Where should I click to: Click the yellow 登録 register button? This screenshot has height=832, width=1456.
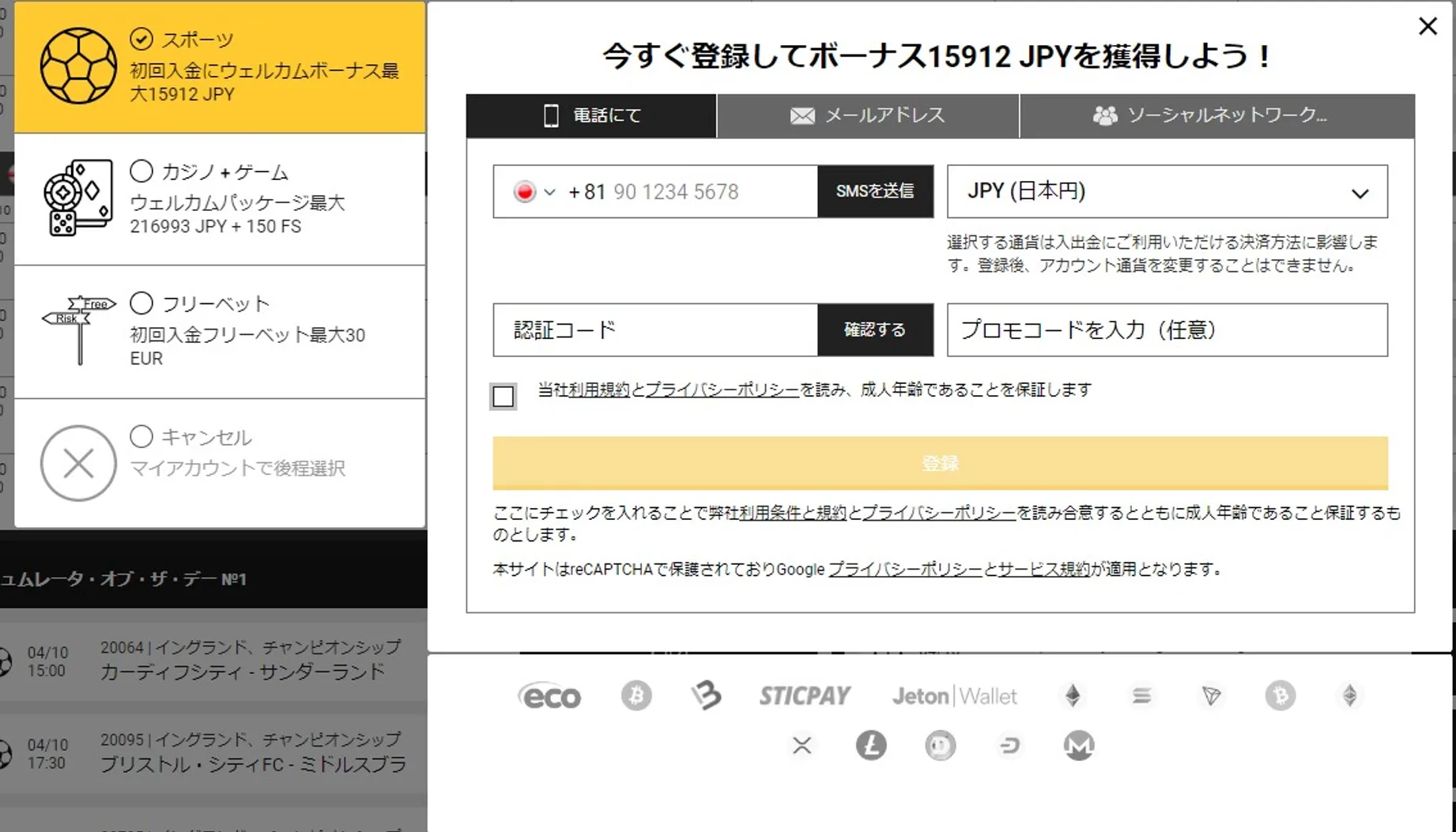click(x=940, y=463)
